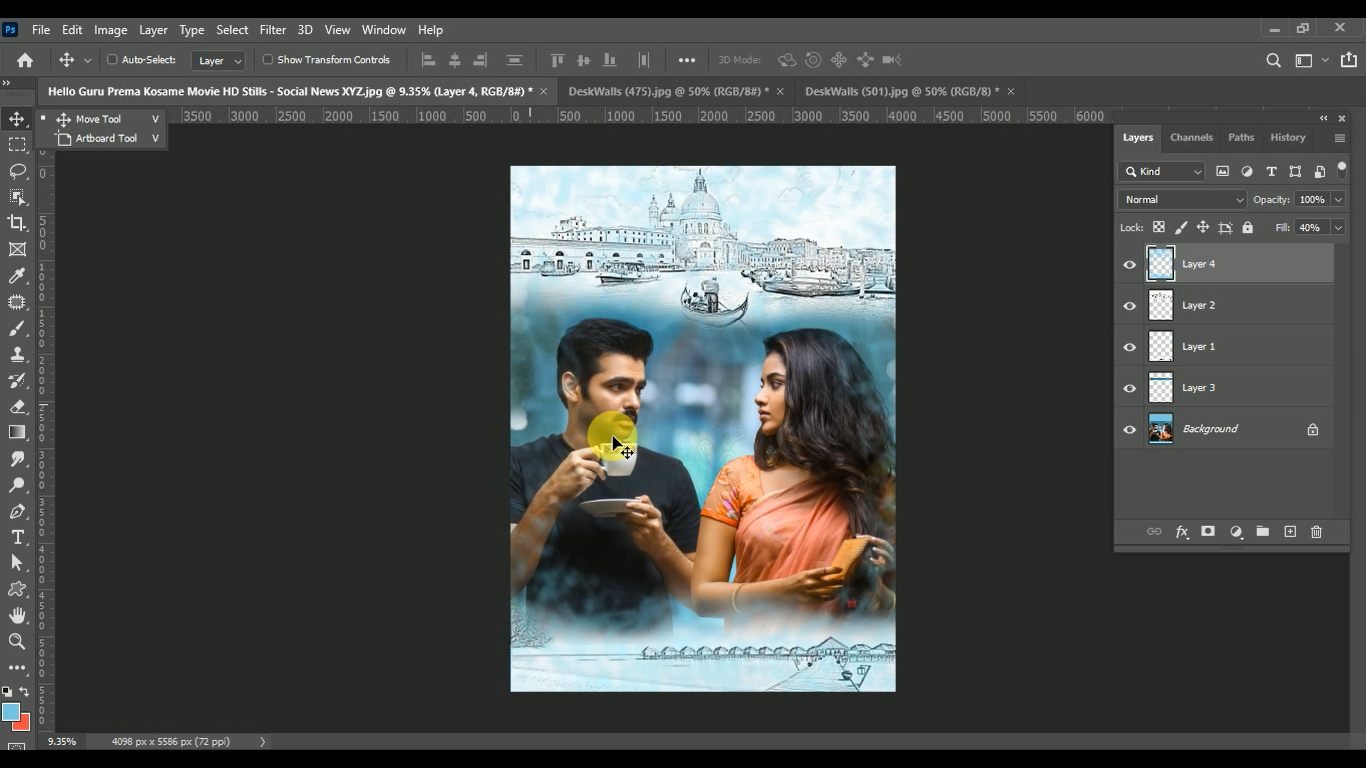Click the delete layer trash icon
Screen dimensions: 1366x768
click(x=1316, y=532)
